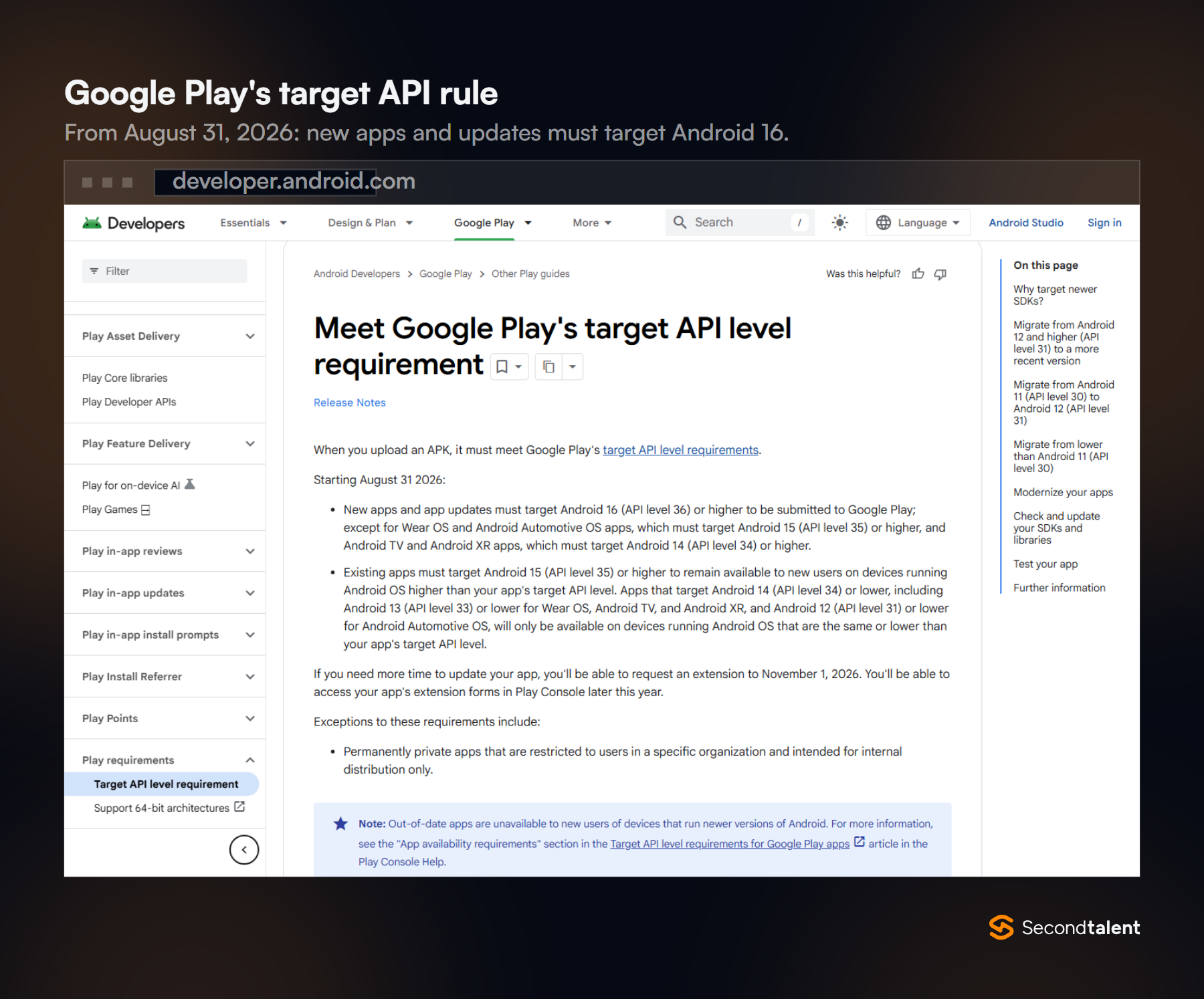Open the Language dropdown
This screenshot has width=1204, height=999.
(x=918, y=223)
